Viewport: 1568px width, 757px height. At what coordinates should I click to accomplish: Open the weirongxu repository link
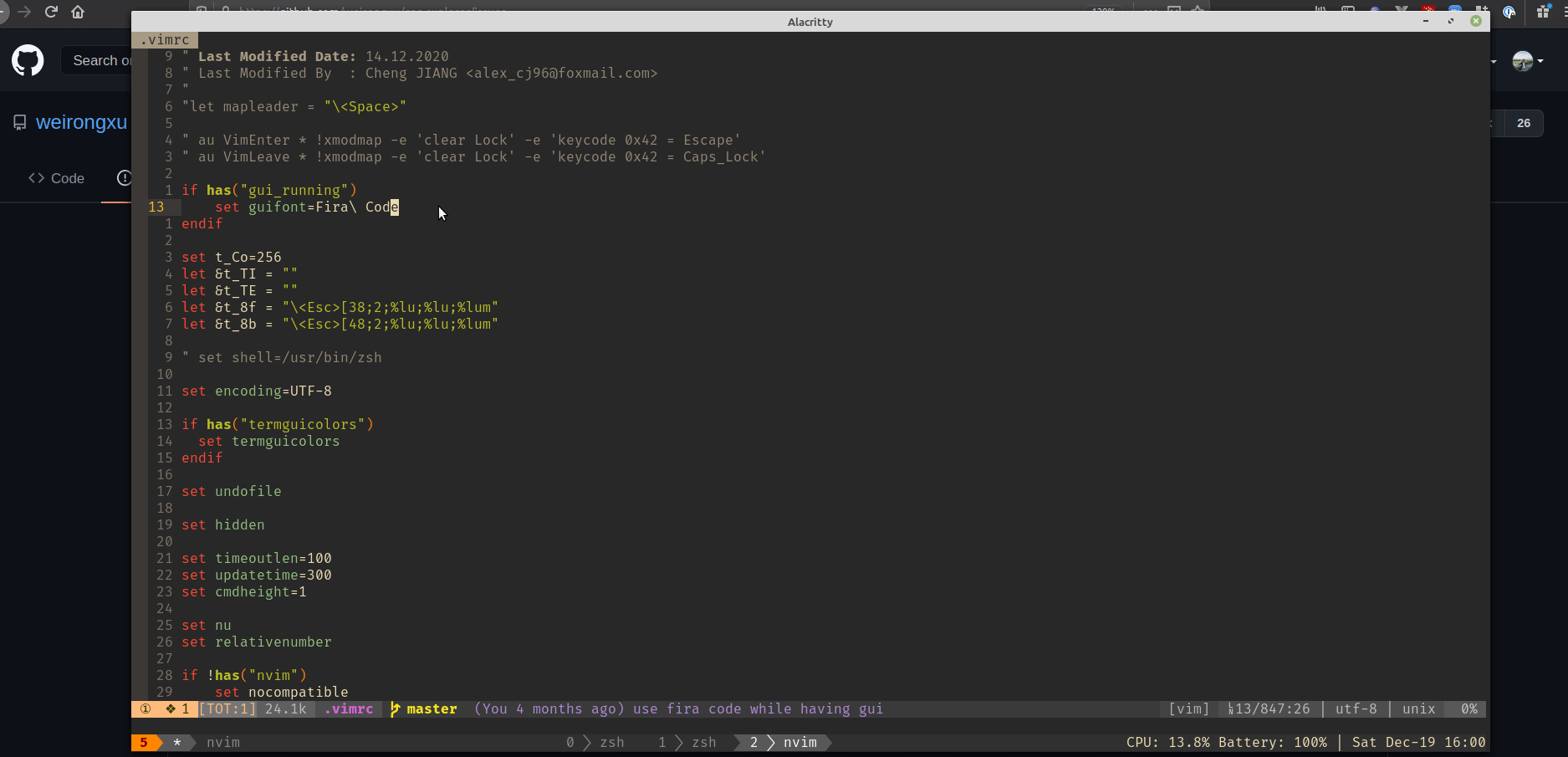click(x=80, y=122)
